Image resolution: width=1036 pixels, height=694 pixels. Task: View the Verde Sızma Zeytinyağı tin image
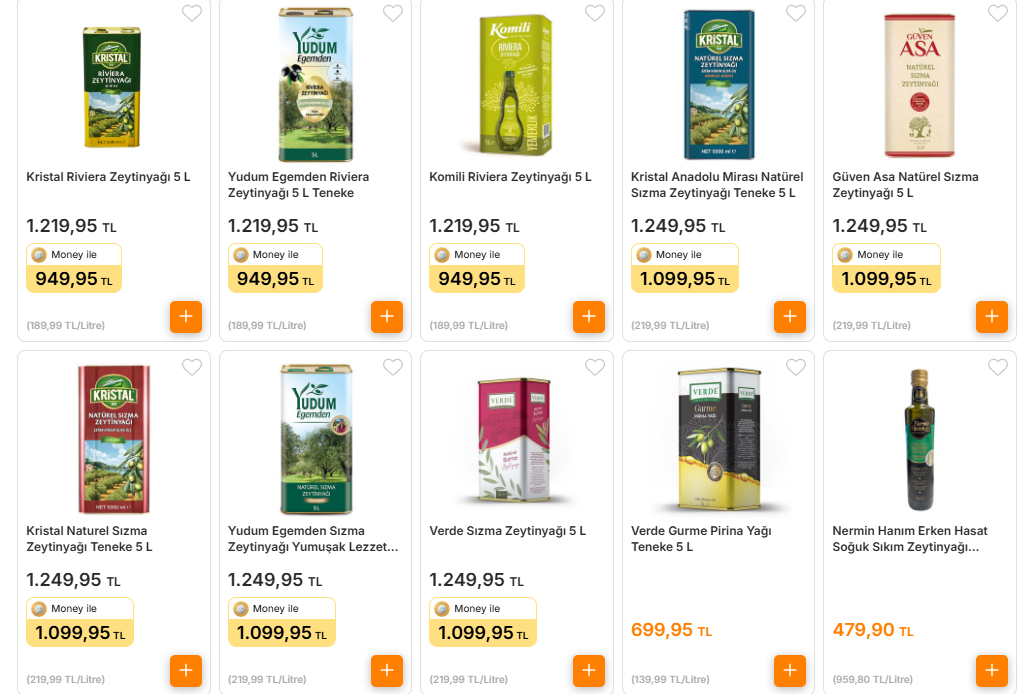coord(514,440)
